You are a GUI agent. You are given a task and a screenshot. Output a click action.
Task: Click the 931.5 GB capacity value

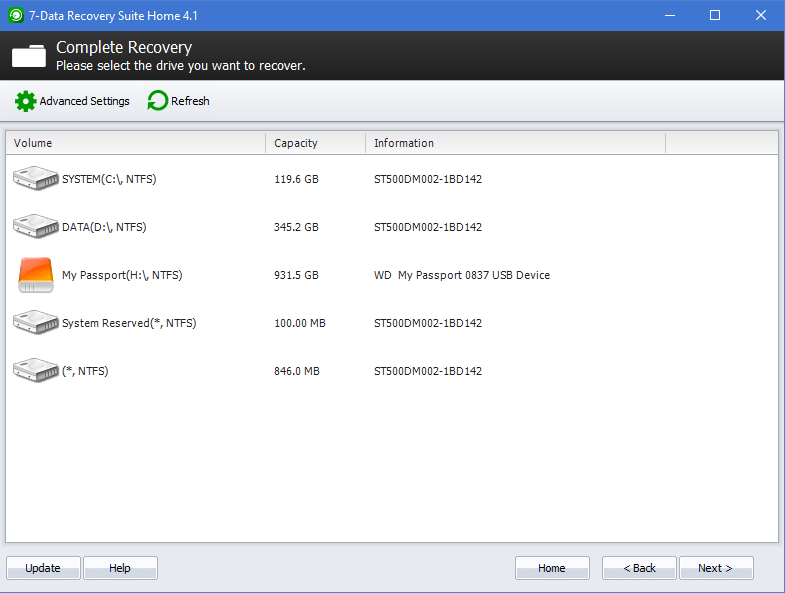click(296, 275)
